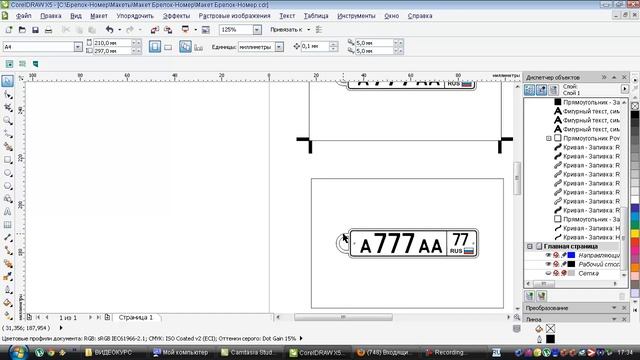Screen dimensions: 640x360
Task: Click the Import icon
Action: coord(155,30)
